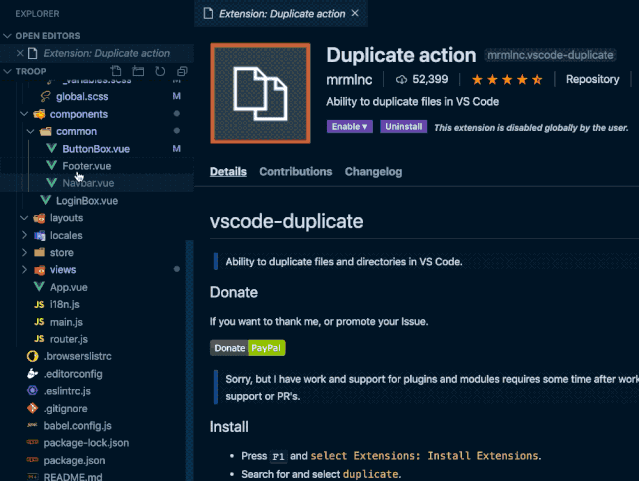Click the New Folder icon in Explorer

138,71
